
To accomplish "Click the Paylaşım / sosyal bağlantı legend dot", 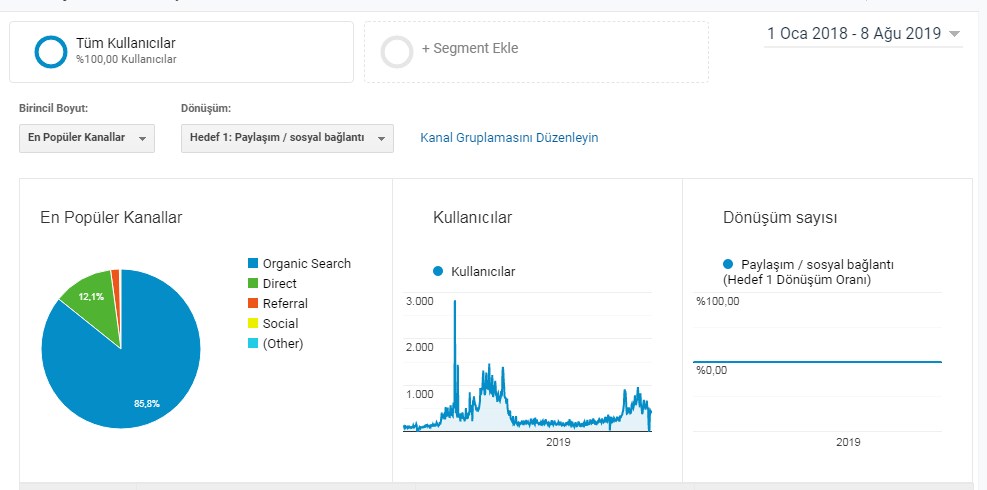I will 728,264.
